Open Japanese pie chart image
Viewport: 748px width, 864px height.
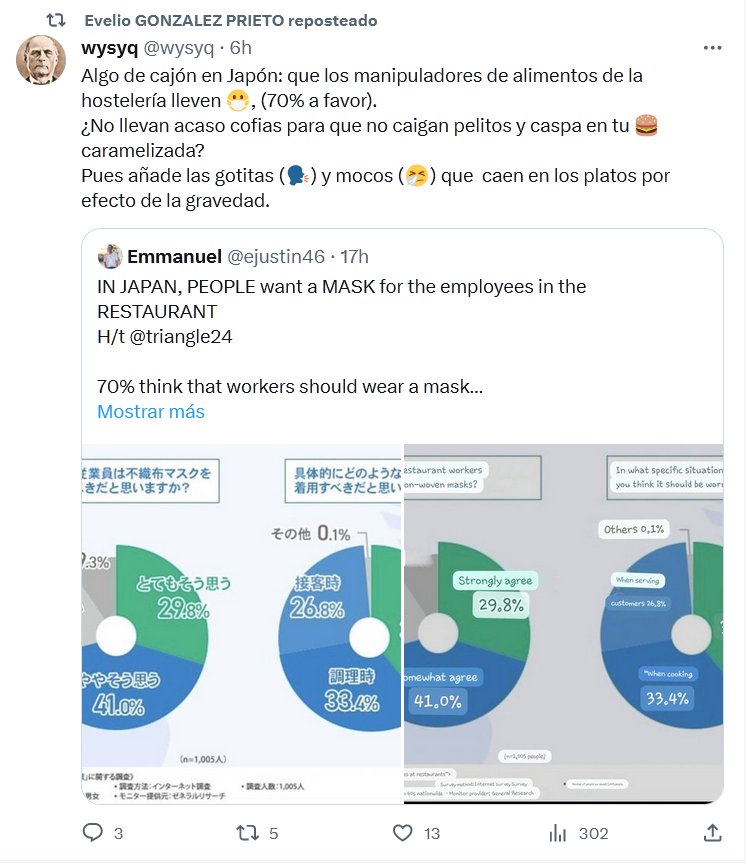pos(242,622)
